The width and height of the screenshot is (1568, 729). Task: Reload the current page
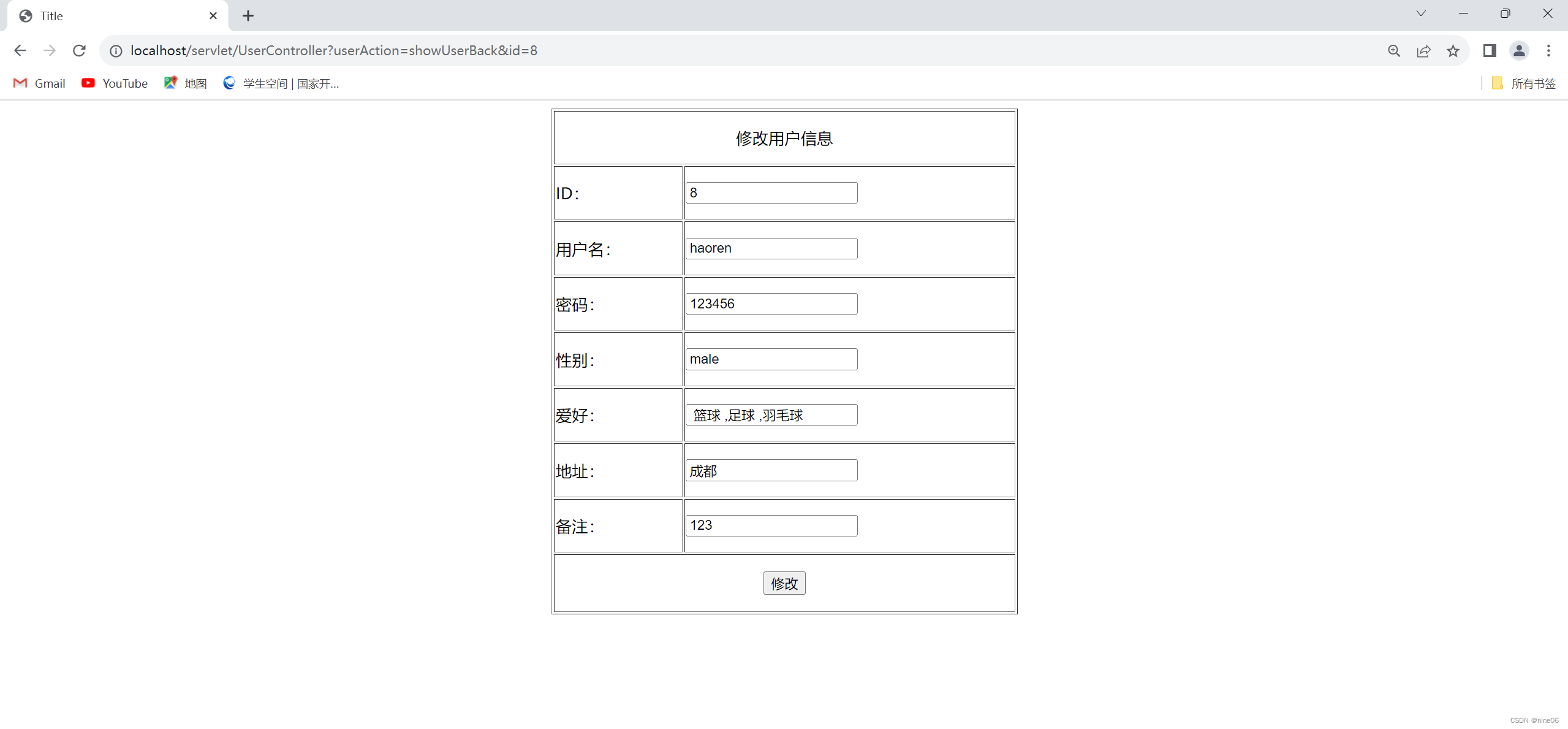click(x=79, y=50)
